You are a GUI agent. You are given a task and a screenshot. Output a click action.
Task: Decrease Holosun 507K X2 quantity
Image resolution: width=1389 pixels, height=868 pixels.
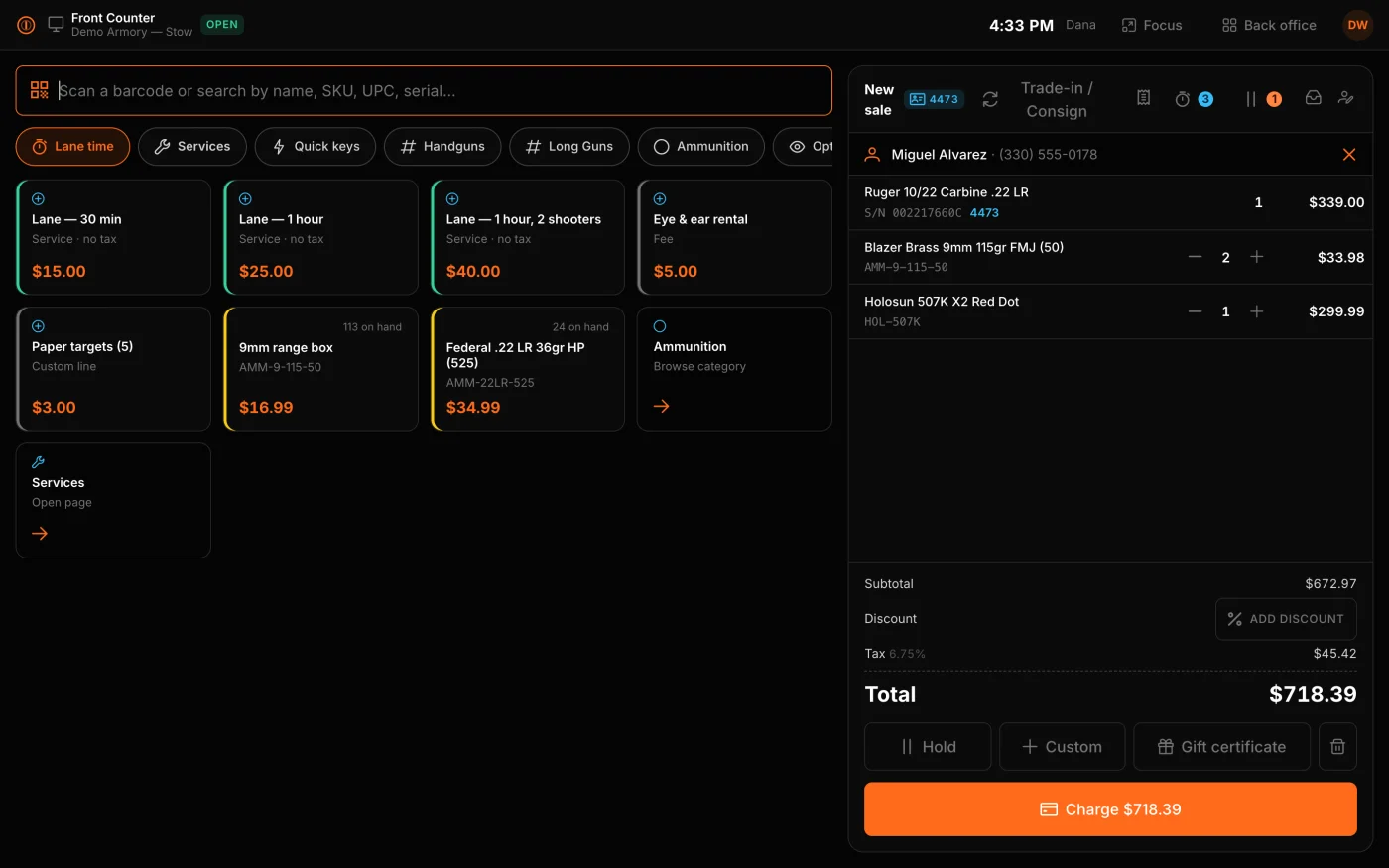pos(1196,311)
